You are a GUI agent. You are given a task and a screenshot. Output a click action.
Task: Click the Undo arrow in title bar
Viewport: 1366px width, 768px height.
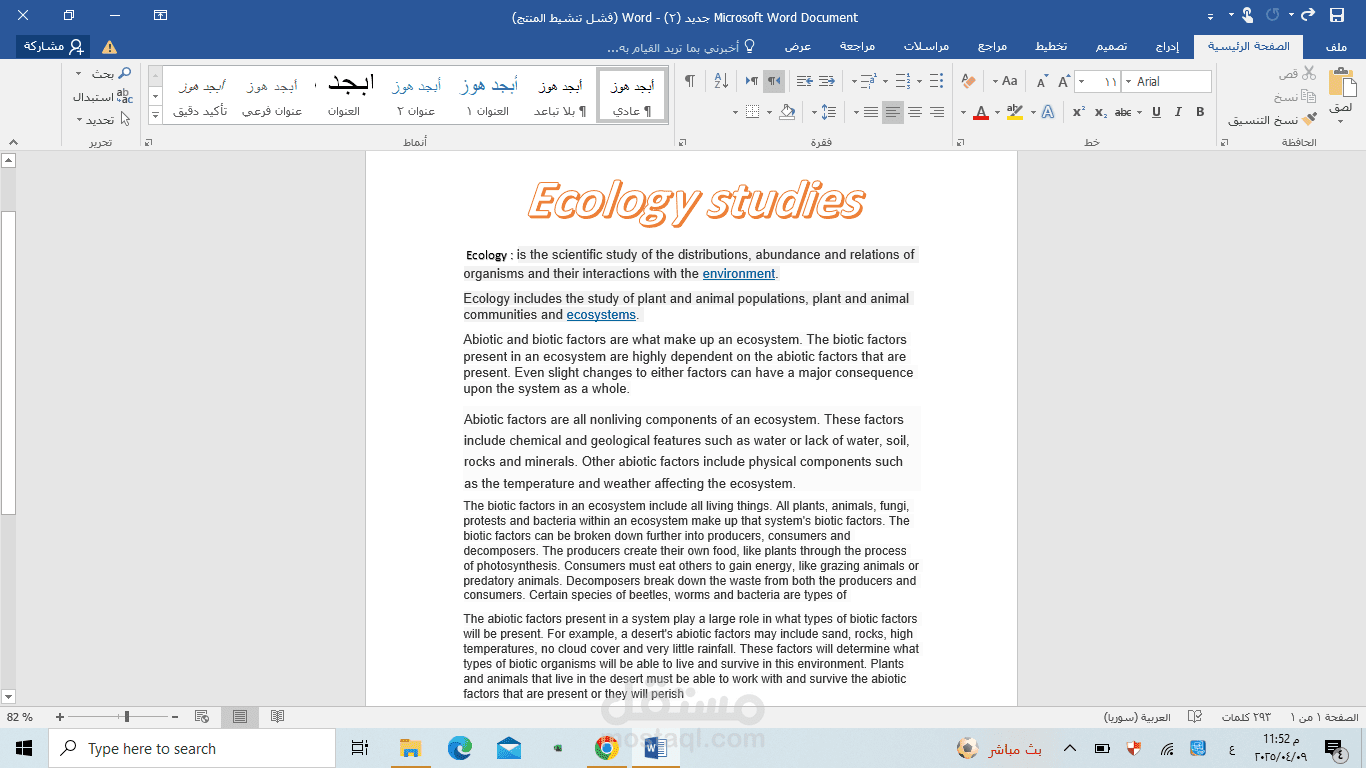pyautogui.click(x=1306, y=15)
